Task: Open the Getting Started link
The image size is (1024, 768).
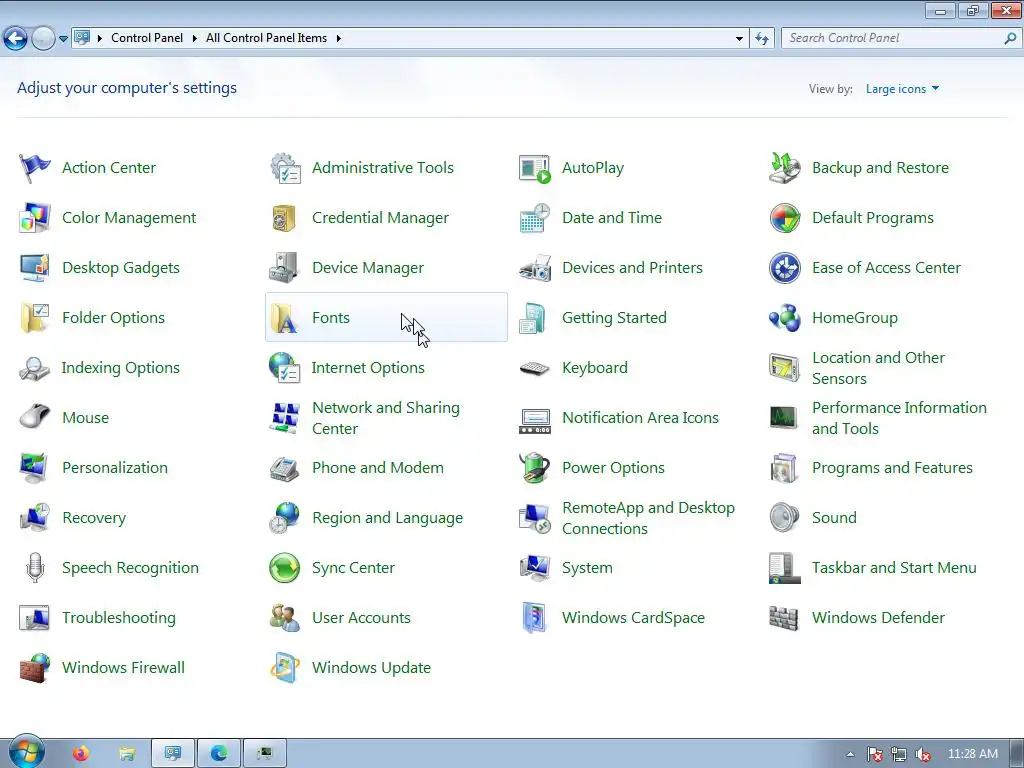Action: (x=615, y=317)
